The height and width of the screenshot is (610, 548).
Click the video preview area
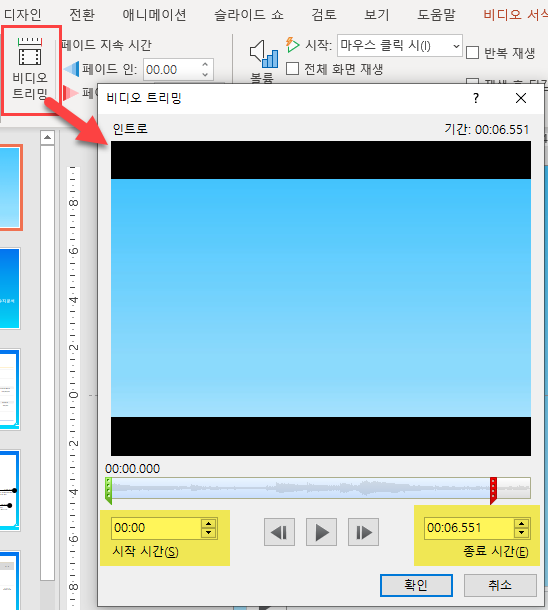click(321, 298)
